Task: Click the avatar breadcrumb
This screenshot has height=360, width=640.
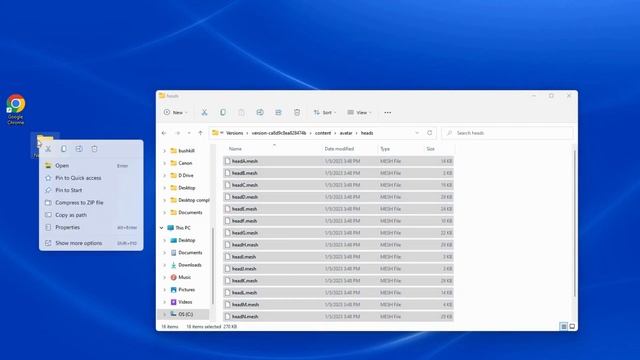Action: [346, 133]
